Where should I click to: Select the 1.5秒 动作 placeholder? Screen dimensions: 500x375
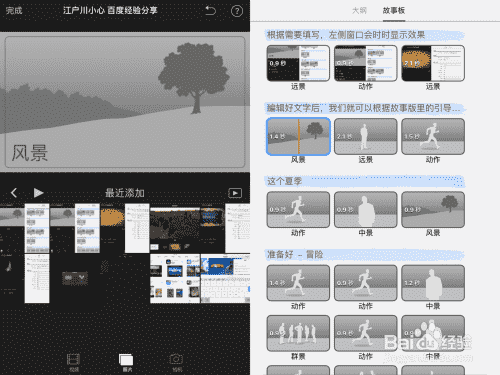433,136
